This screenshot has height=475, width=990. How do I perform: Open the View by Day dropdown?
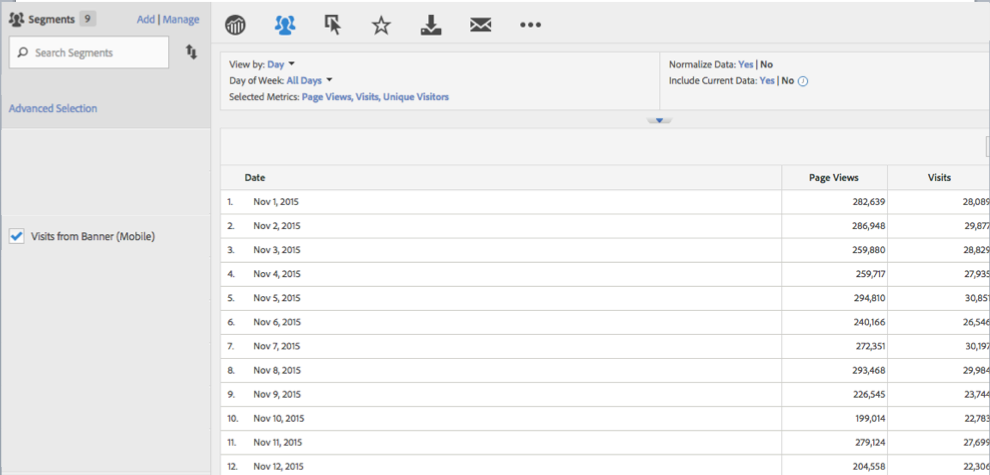pyautogui.click(x=281, y=64)
